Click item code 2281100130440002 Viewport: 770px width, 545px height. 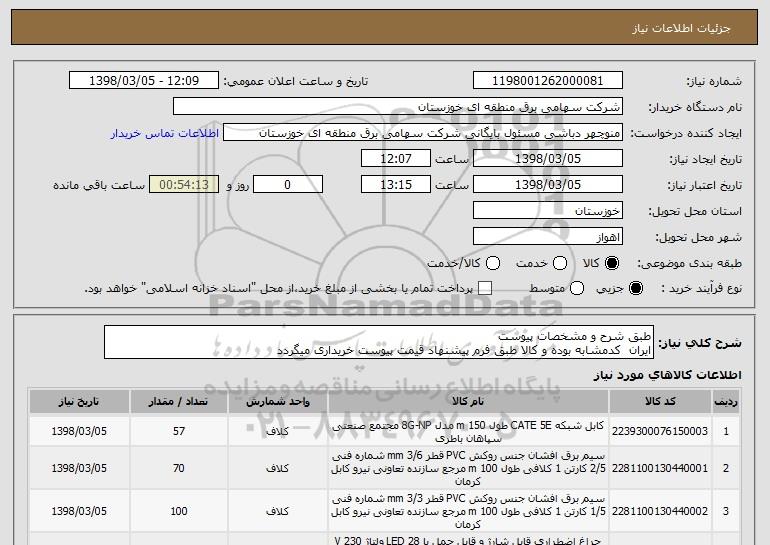660,511
